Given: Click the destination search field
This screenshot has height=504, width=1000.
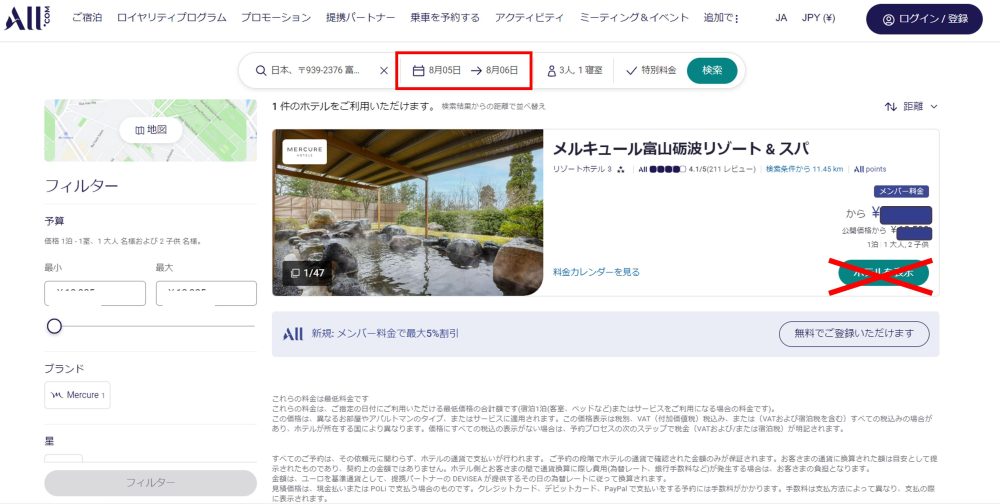Looking at the screenshot, I should coord(315,71).
